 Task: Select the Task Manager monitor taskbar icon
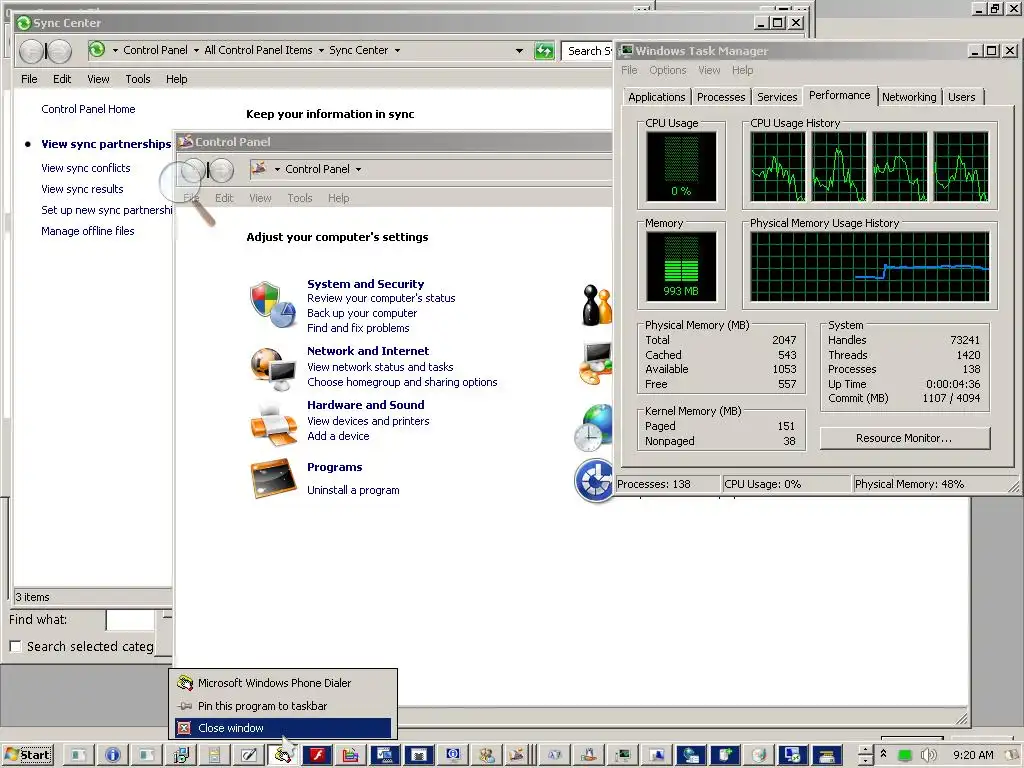[623, 755]
